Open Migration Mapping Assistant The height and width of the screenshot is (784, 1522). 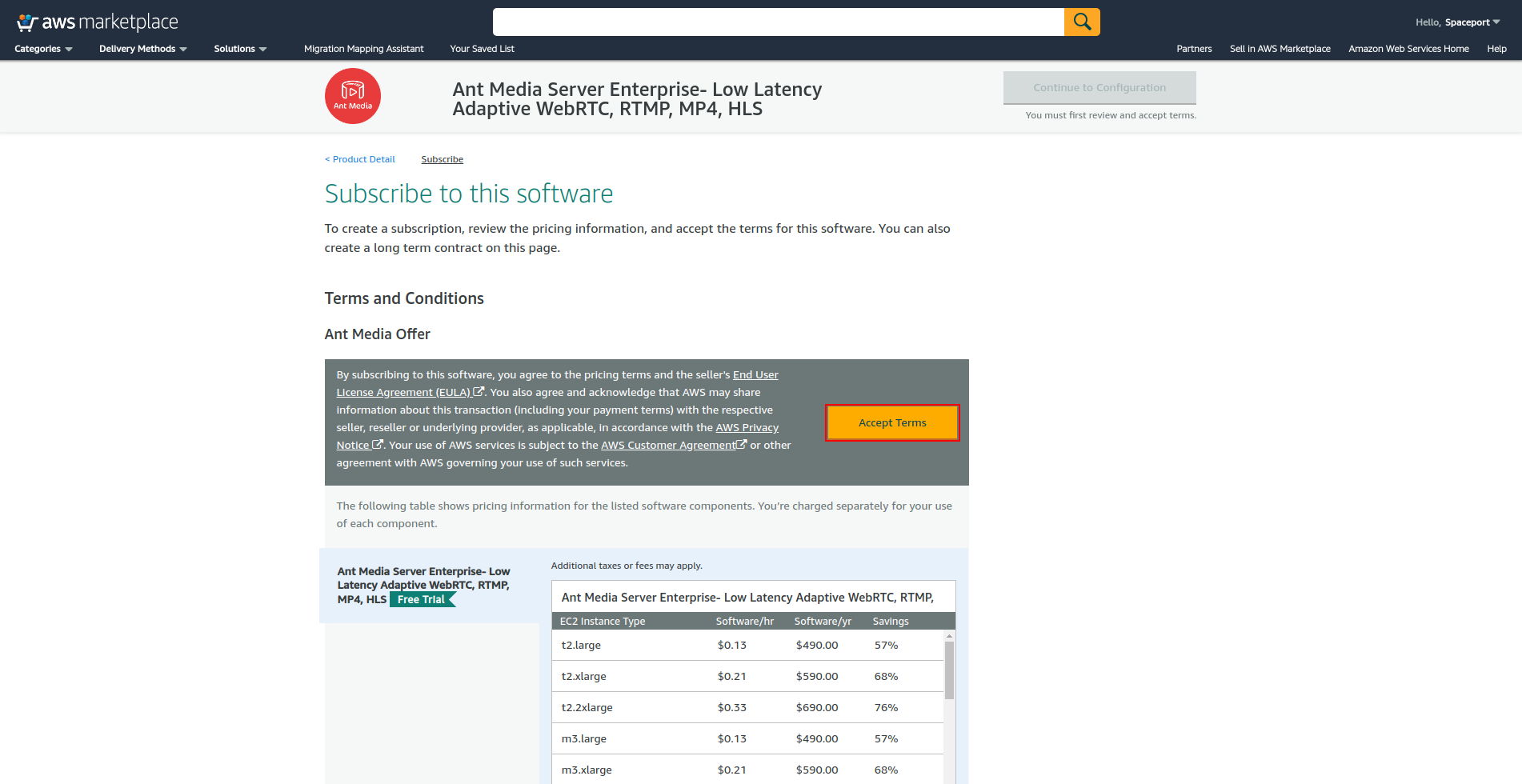pos(363,49)
